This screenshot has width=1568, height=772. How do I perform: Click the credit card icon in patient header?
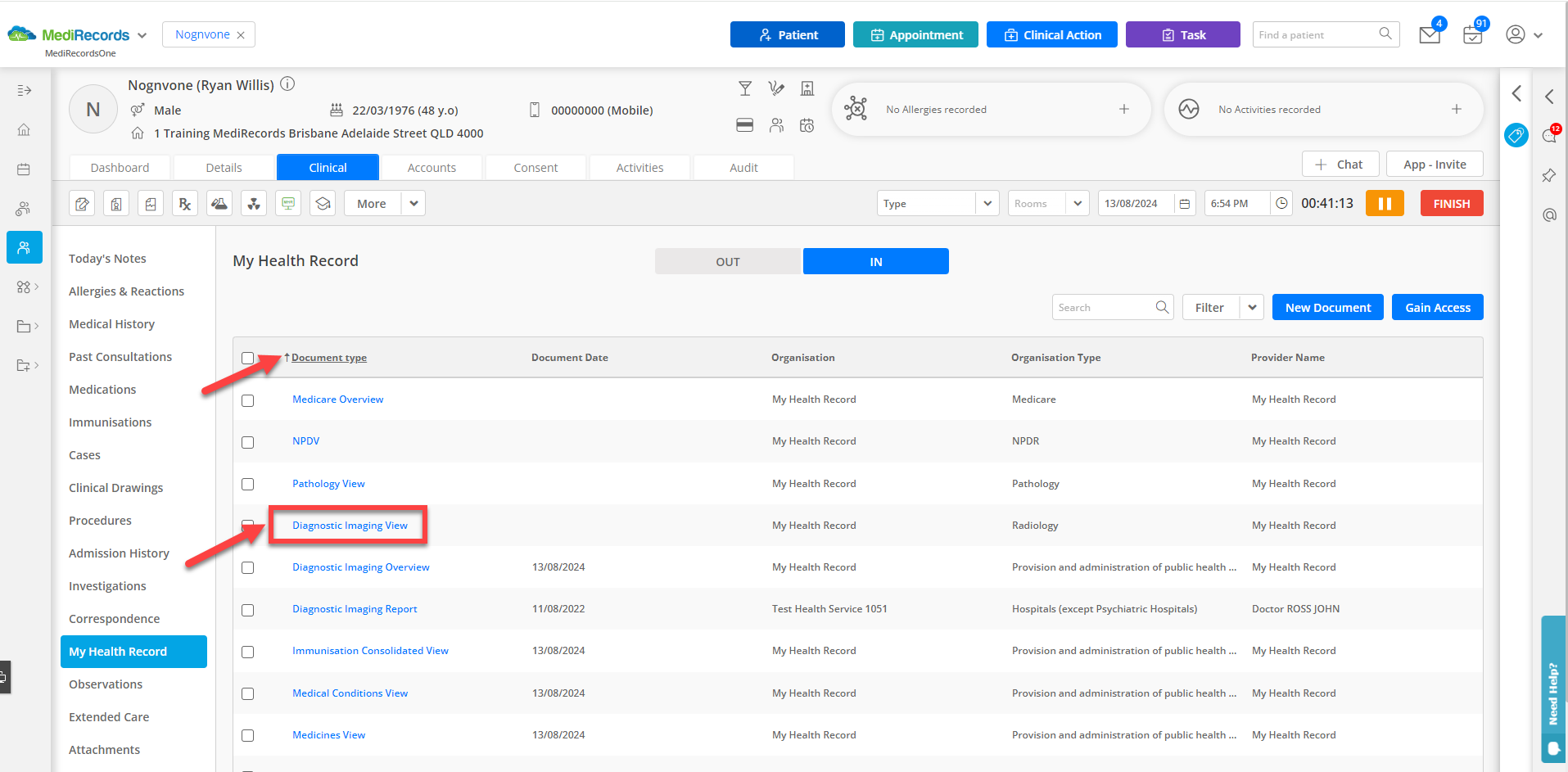coord(744,125)
